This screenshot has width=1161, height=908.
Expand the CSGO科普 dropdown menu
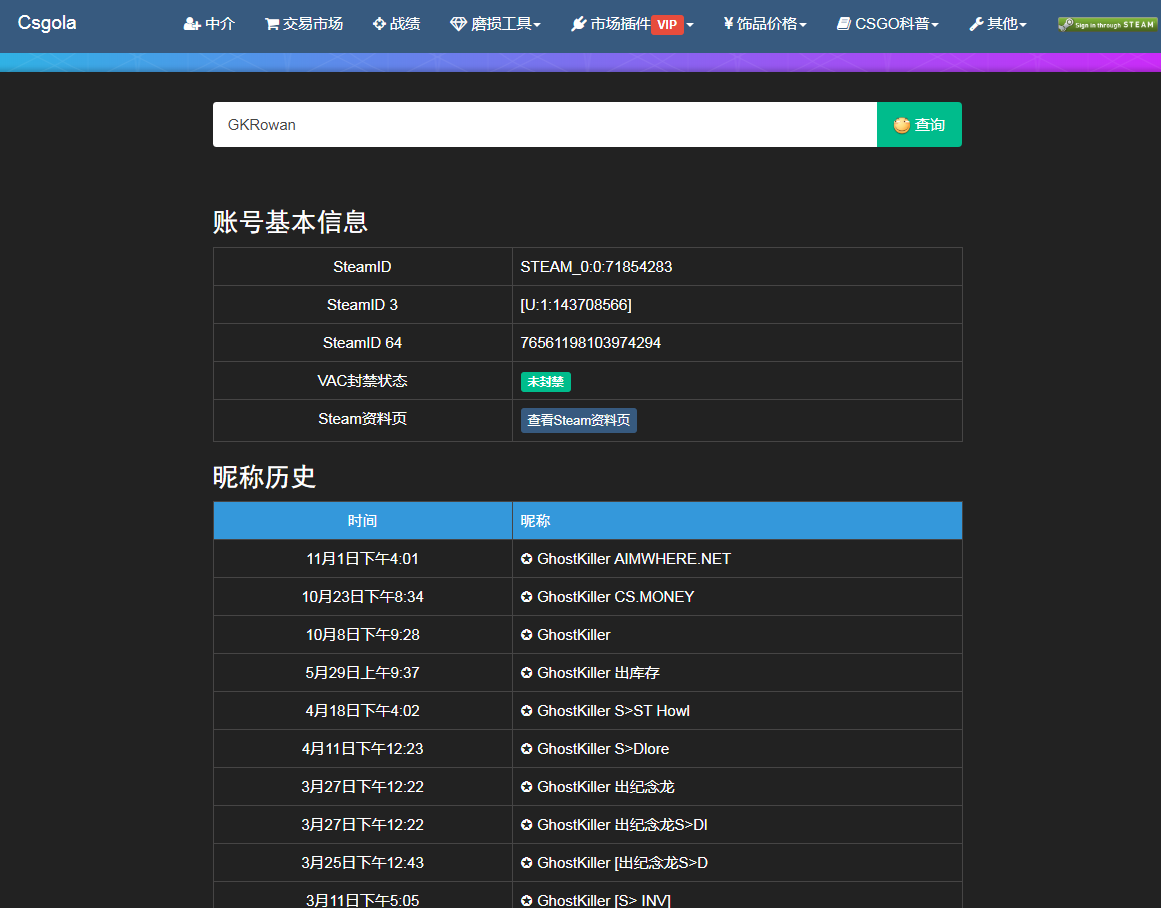[x=888, y=24]
